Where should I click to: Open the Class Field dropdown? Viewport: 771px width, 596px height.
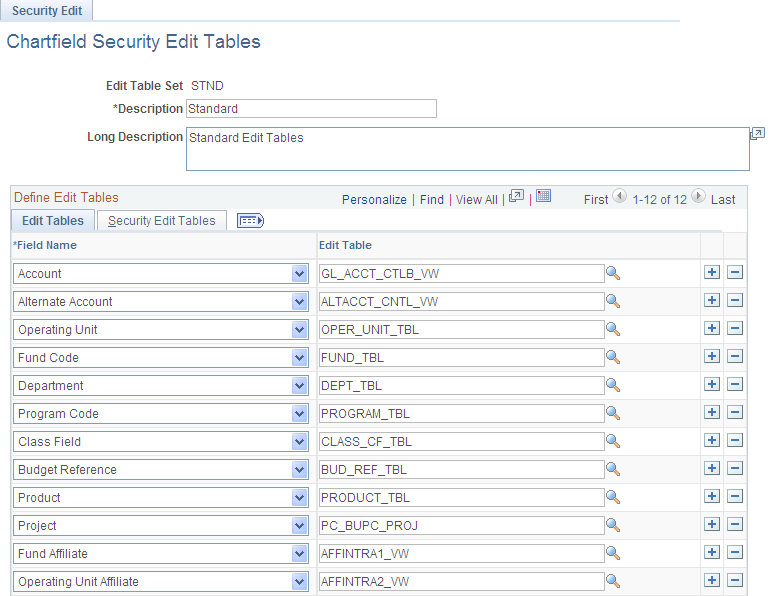(299, 442)
